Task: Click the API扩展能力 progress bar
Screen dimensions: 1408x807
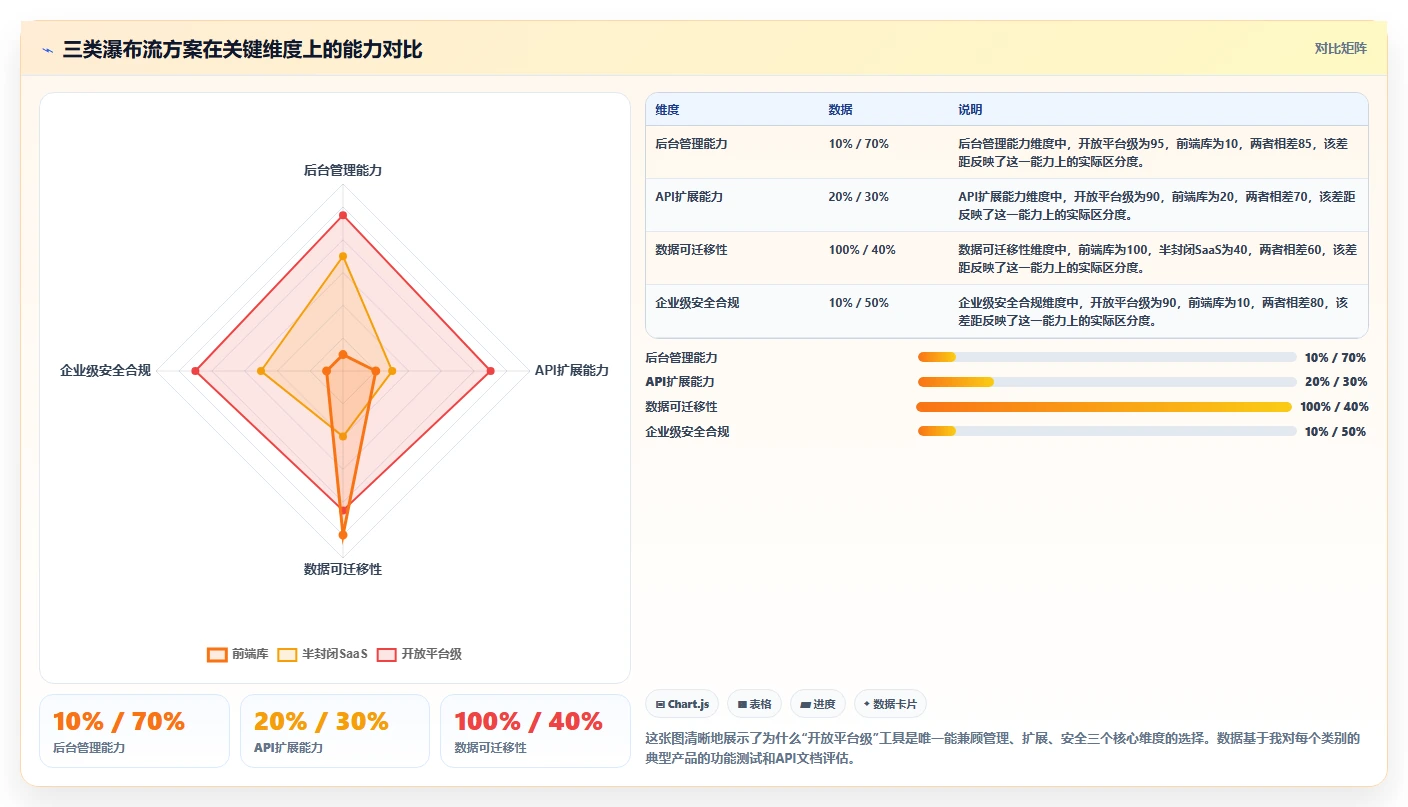Action: pos(1107,382)
